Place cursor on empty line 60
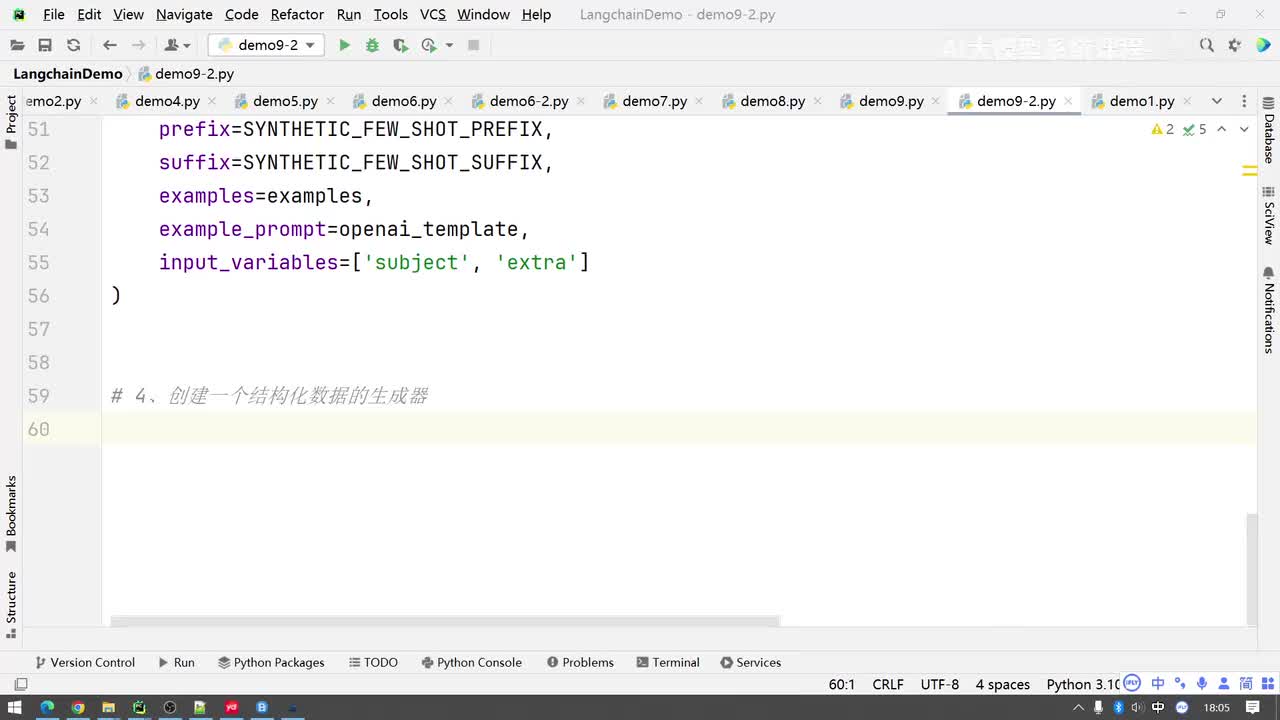1280x720 pixels. (x=679, y=429)
